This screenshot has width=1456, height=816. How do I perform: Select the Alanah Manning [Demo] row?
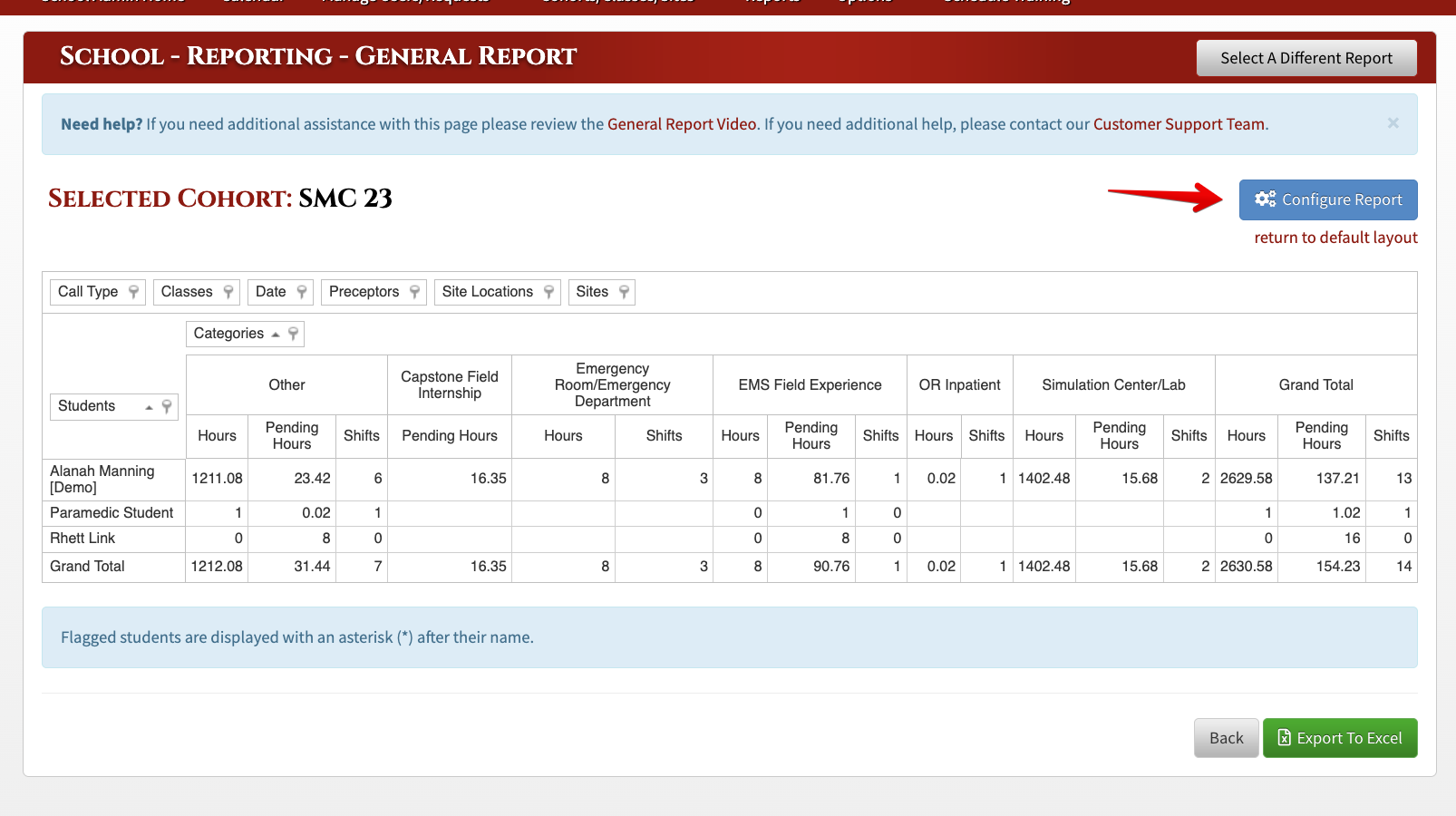pyautogui.click(x=113, y=479)
